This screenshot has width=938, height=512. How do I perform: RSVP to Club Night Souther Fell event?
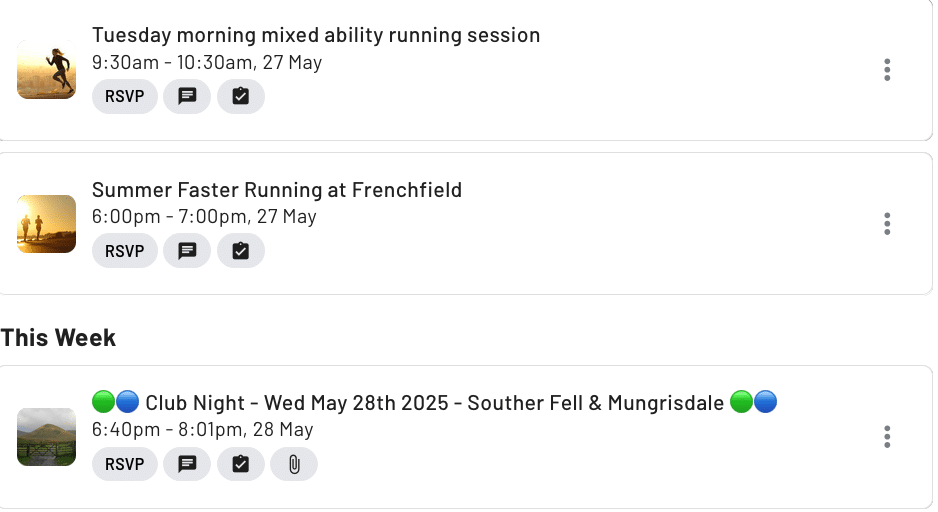click(x=124, y=464)
